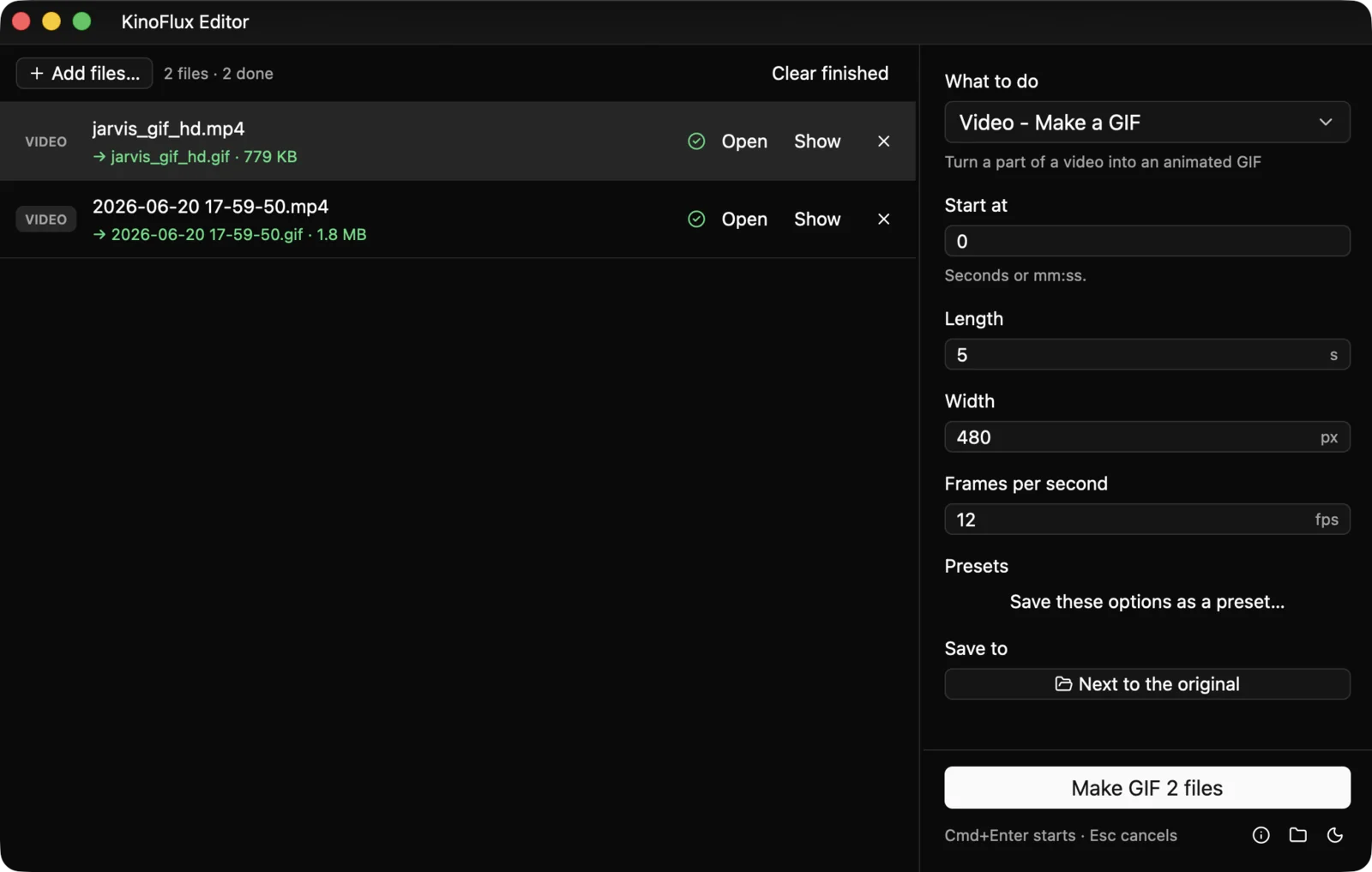
Task: Click 'Save these options as a preset...'
Action: pos(1147,602)
